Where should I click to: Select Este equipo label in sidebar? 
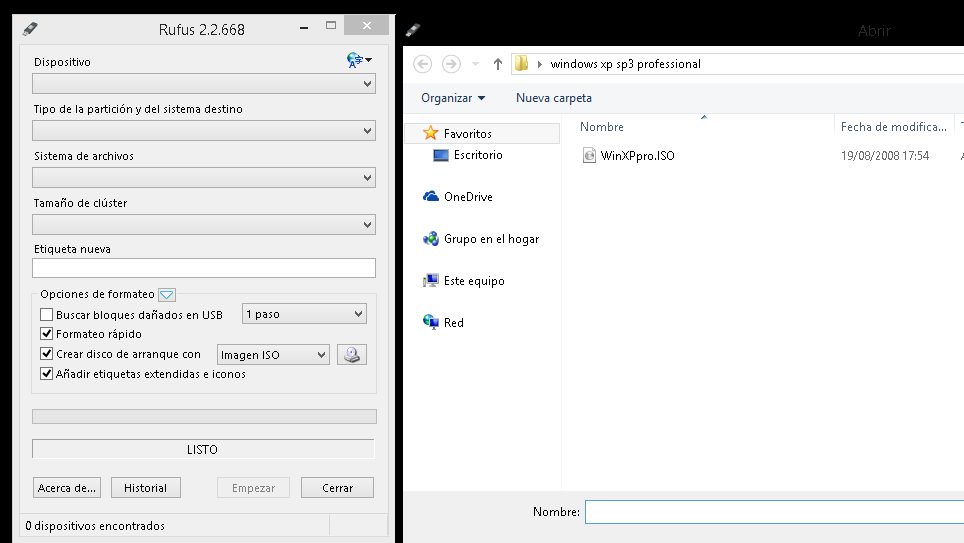click(474, 280)
